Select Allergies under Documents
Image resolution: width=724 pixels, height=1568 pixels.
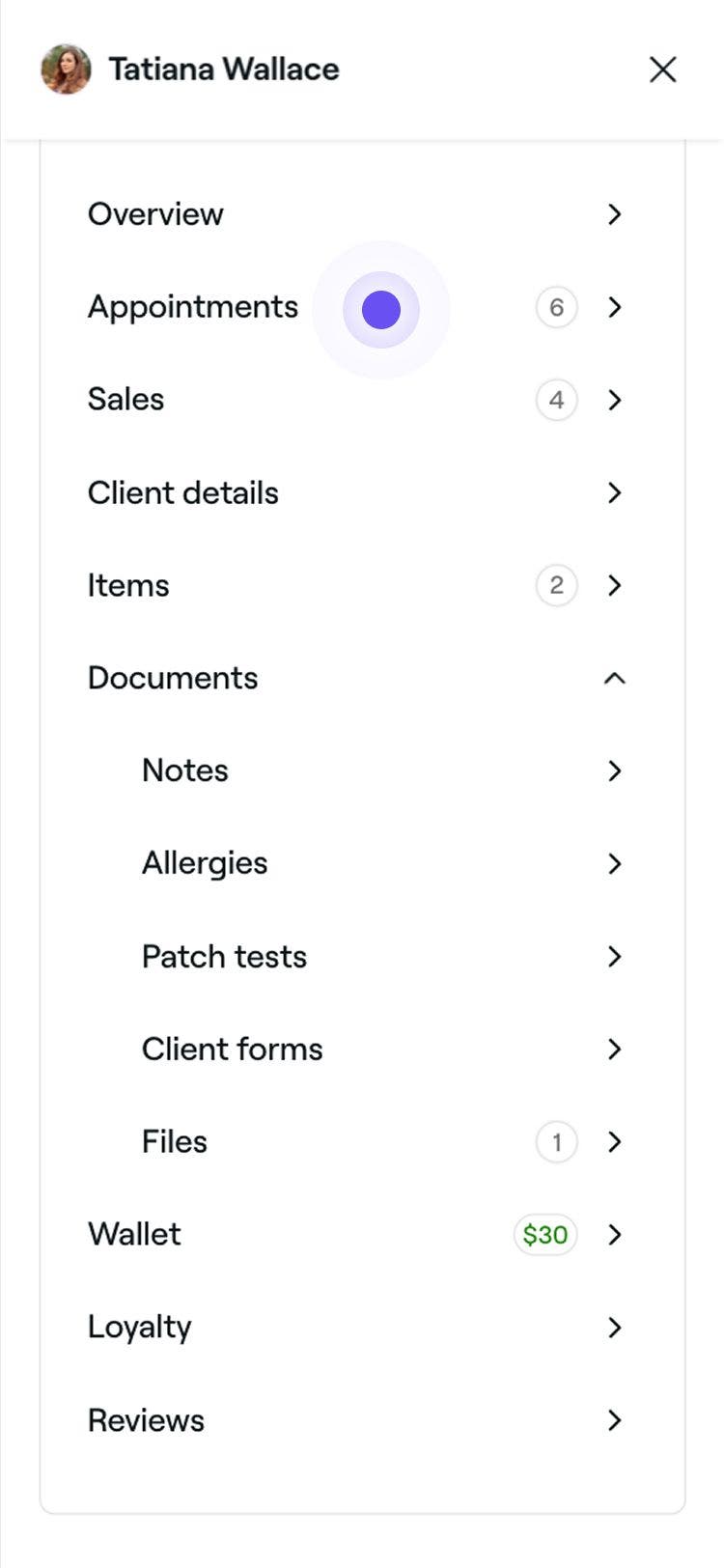205,863
